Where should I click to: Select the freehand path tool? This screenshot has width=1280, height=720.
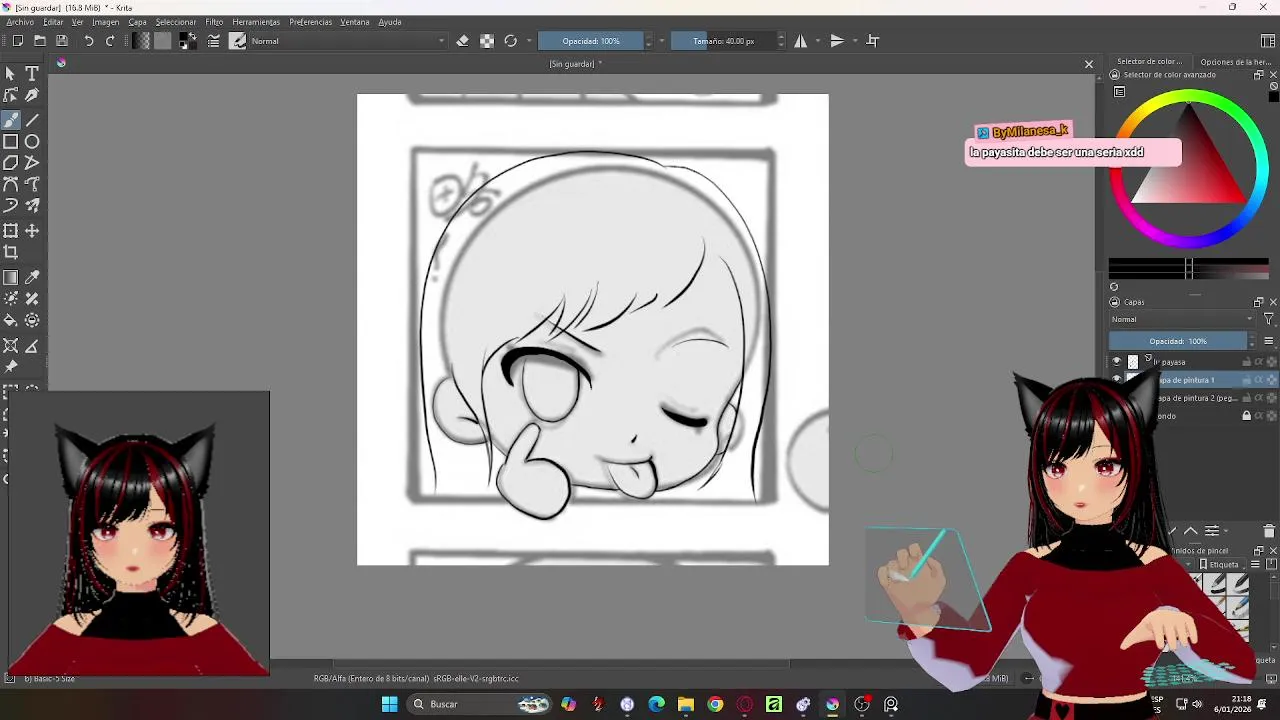point(32,184)
